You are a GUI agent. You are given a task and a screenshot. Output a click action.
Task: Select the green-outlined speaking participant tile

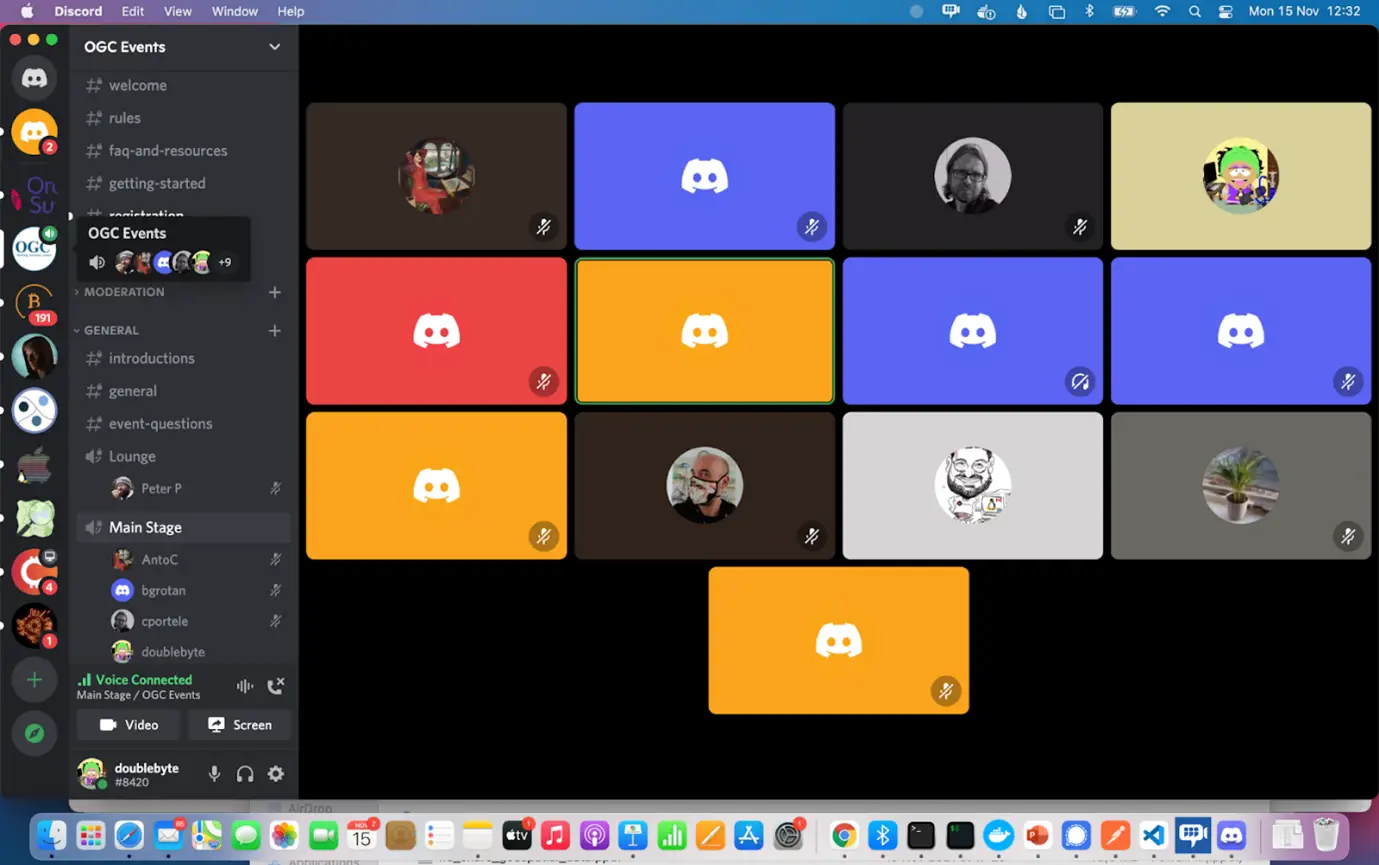(x=704, y=331)
